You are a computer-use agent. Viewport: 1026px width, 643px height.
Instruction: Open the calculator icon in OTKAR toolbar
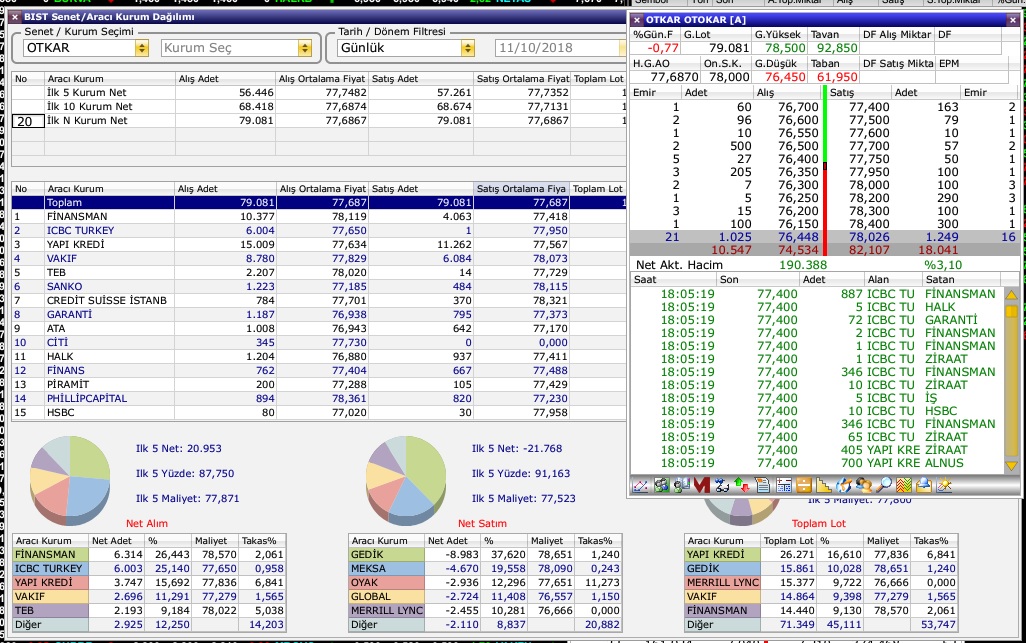[784, 485]
